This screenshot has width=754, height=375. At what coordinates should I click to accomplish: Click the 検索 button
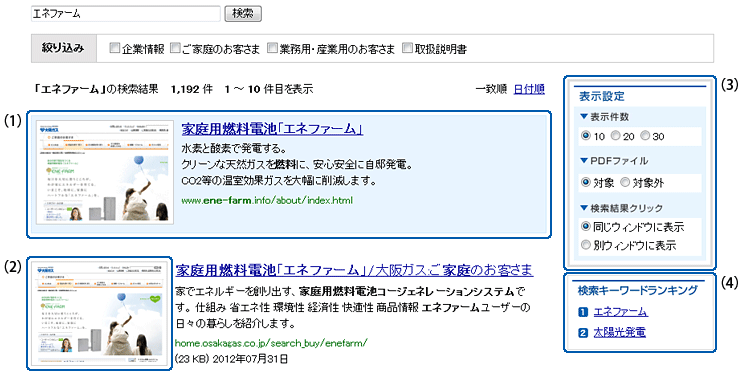pyautogui.click(x=243, y=14)
